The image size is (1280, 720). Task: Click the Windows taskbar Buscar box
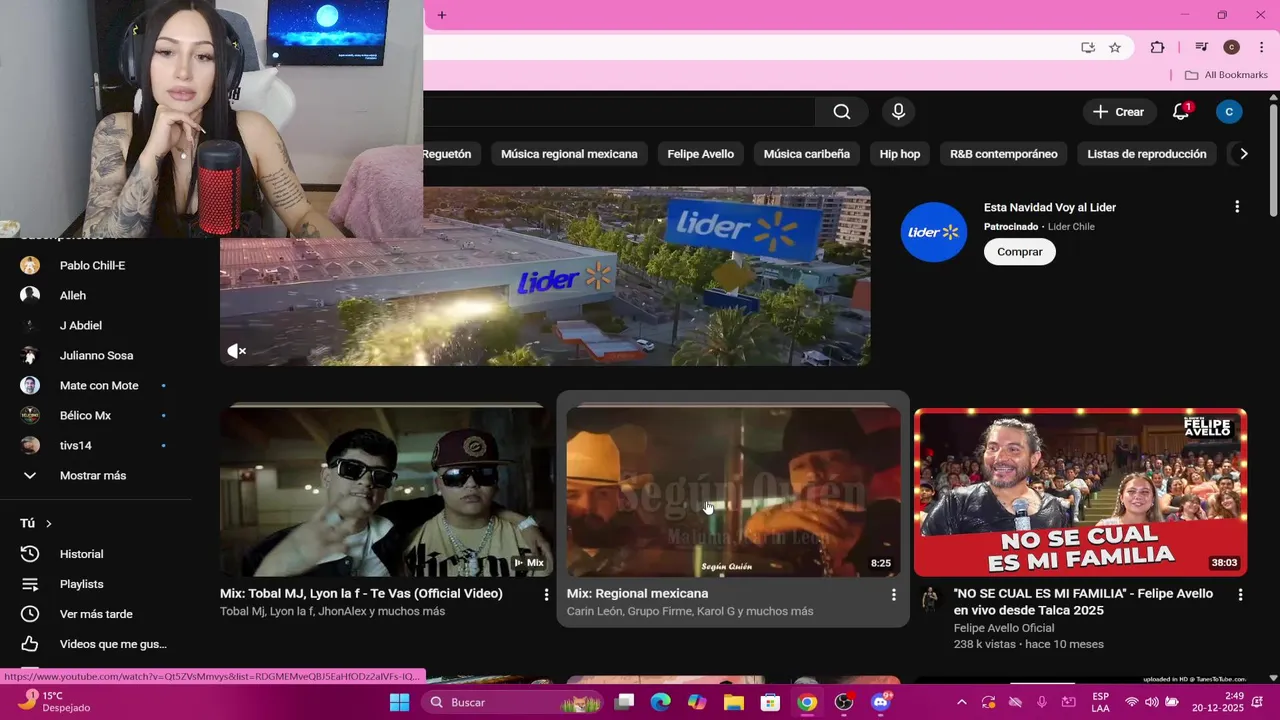point(511,702)
